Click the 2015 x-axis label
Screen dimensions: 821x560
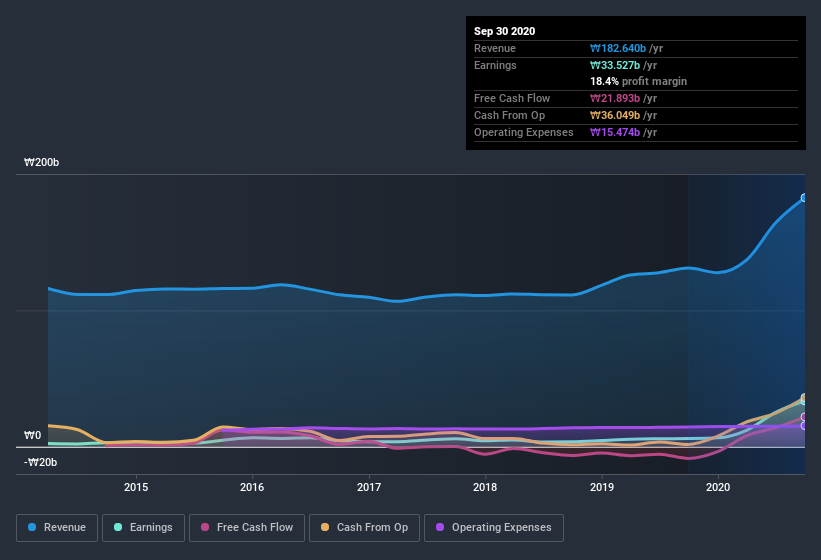click(x=136, y=487)
